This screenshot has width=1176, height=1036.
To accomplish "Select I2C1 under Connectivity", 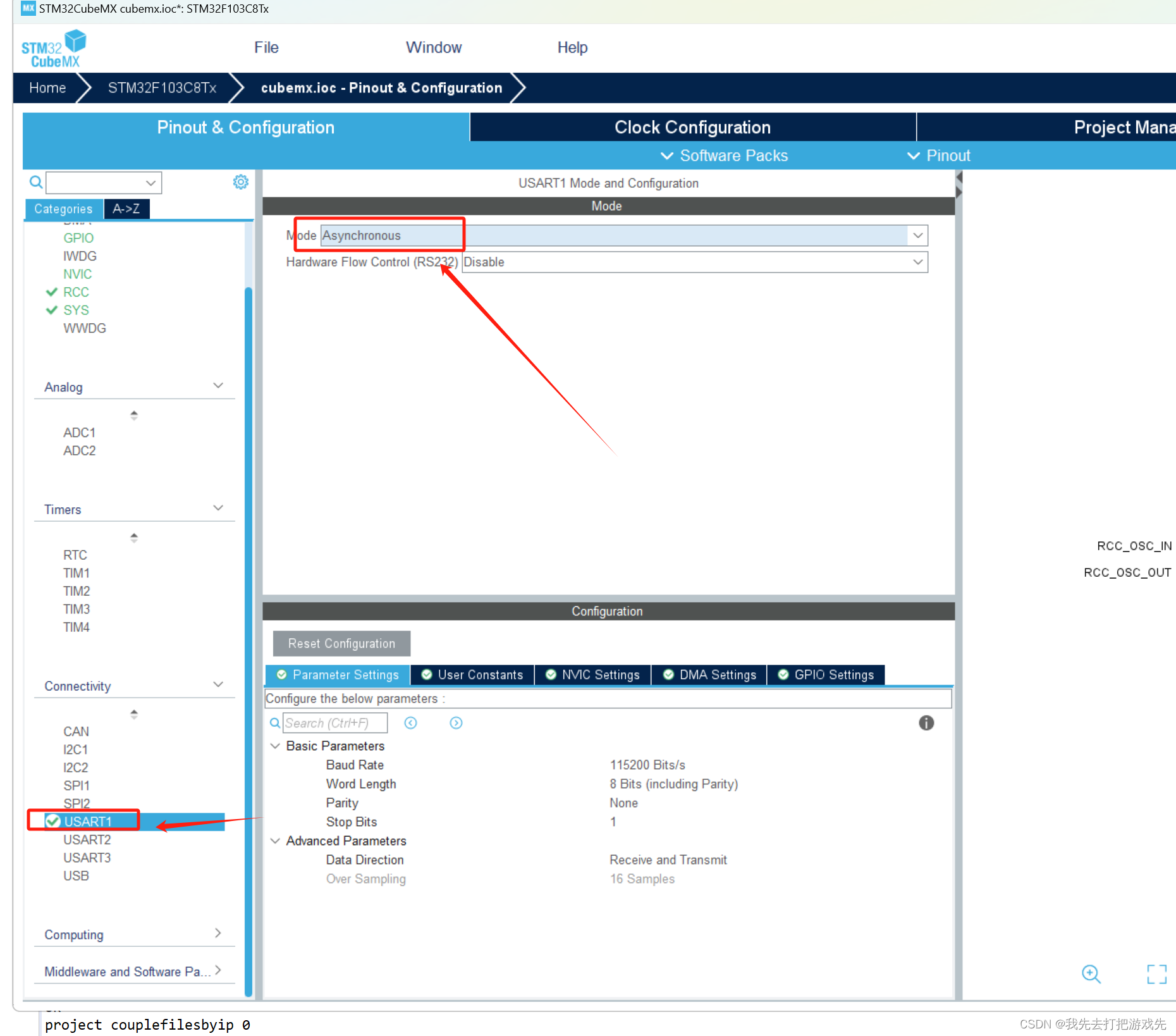I will 76,749.
